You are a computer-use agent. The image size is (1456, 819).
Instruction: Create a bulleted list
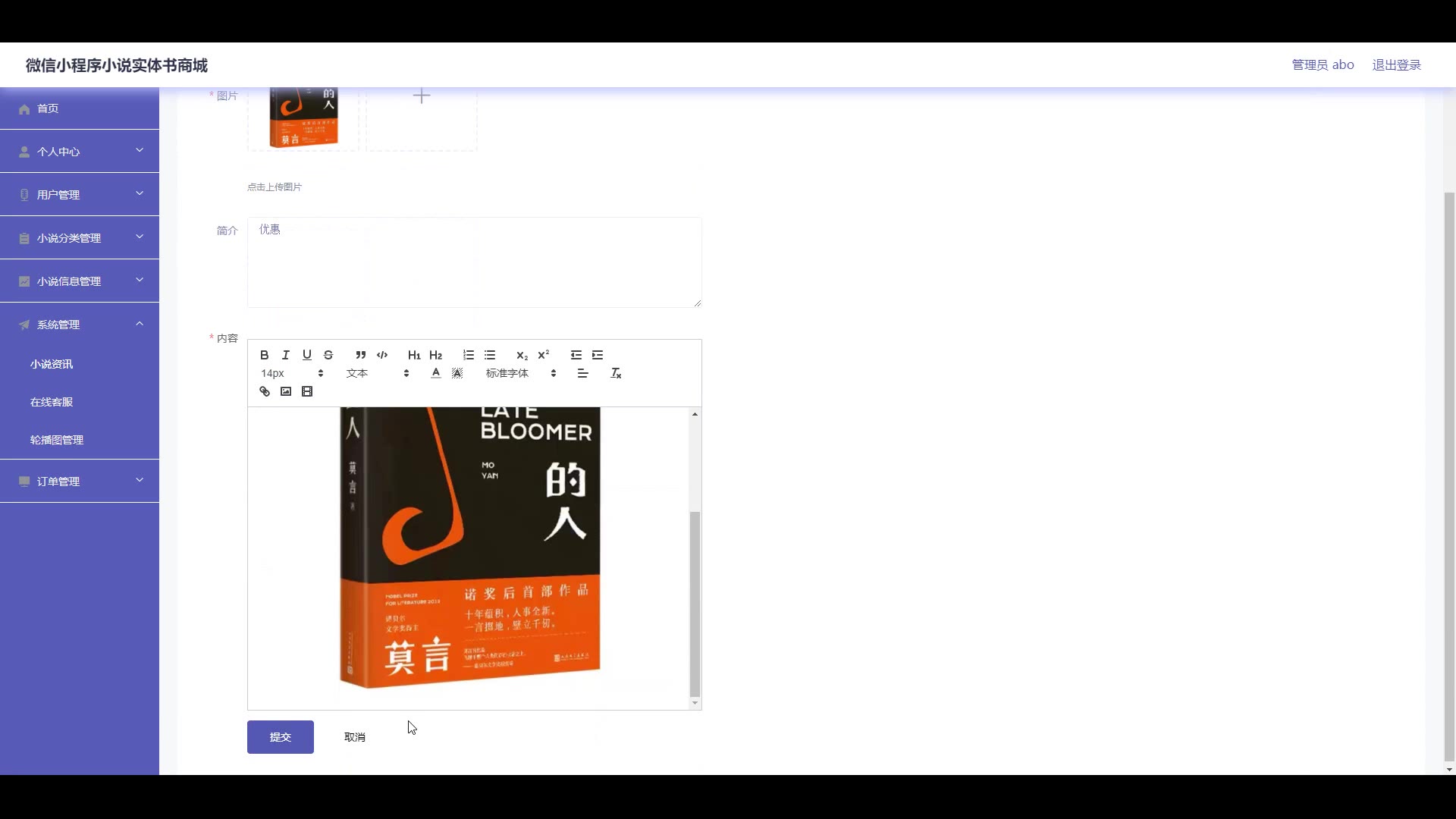tap(490, 355)
